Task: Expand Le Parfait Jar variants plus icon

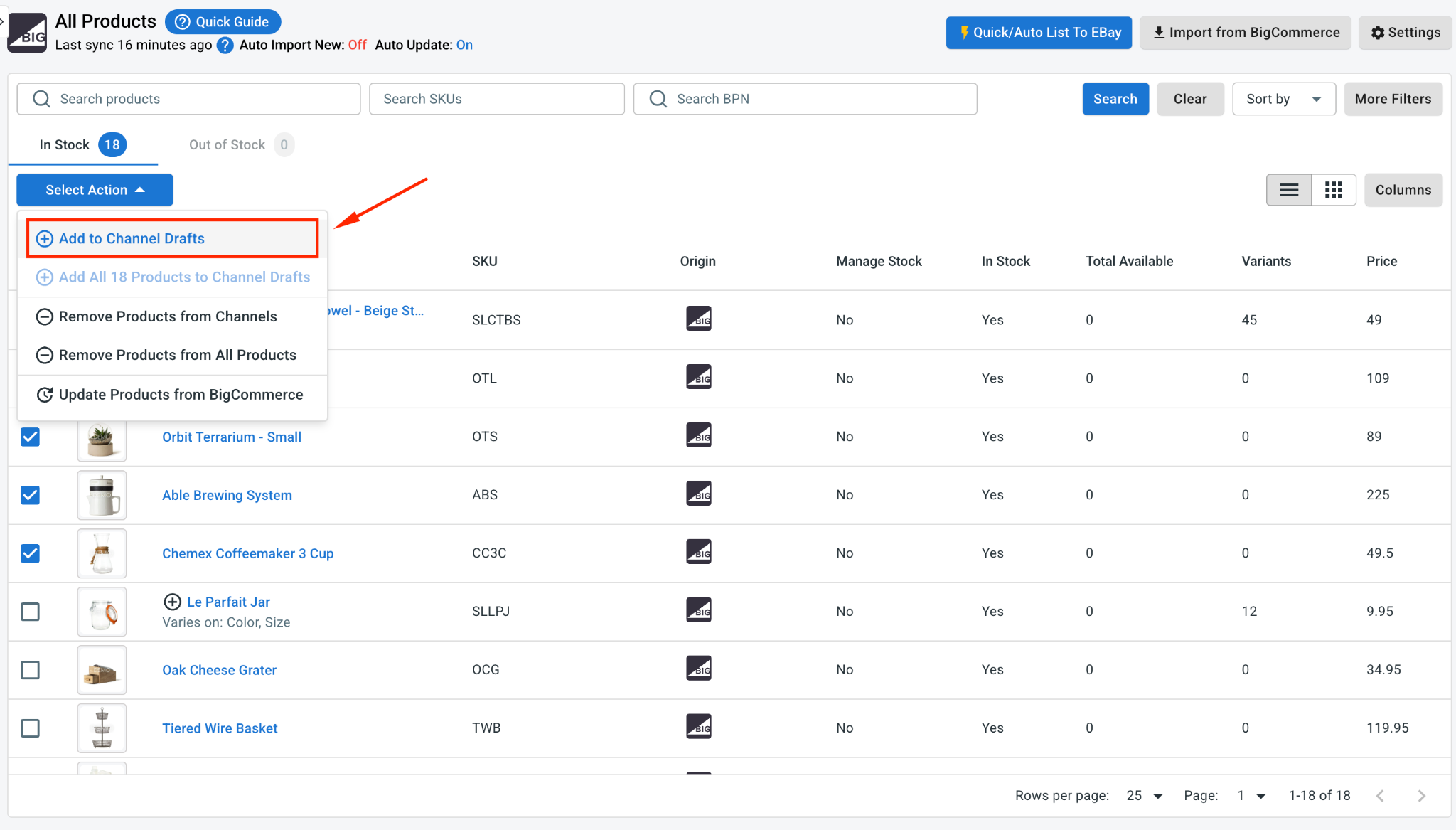Action: 172,602
